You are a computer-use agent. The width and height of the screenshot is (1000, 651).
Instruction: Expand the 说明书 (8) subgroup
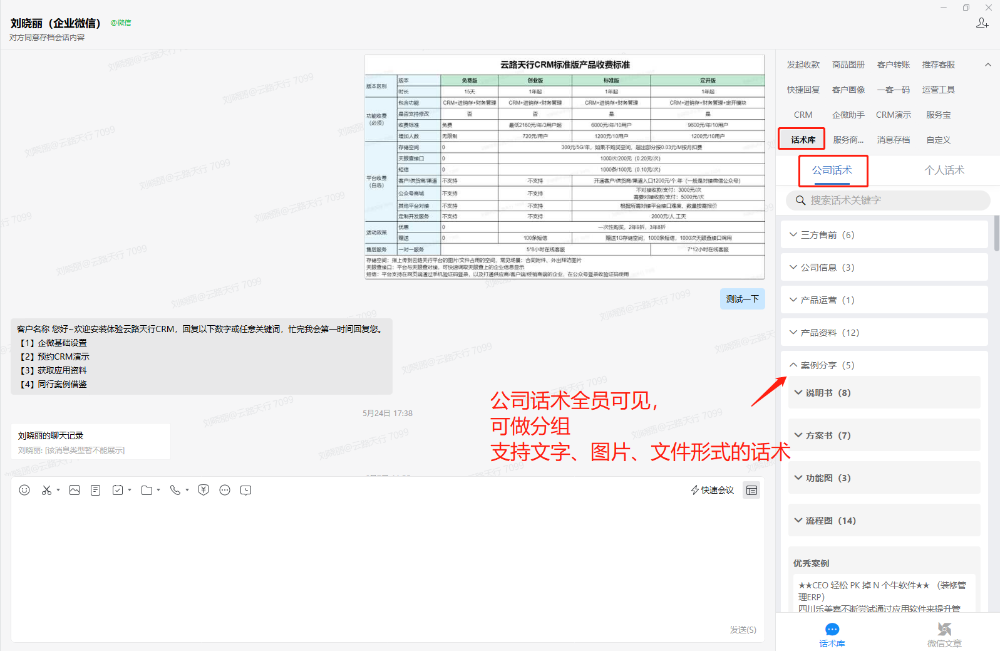tap(884, 393)
